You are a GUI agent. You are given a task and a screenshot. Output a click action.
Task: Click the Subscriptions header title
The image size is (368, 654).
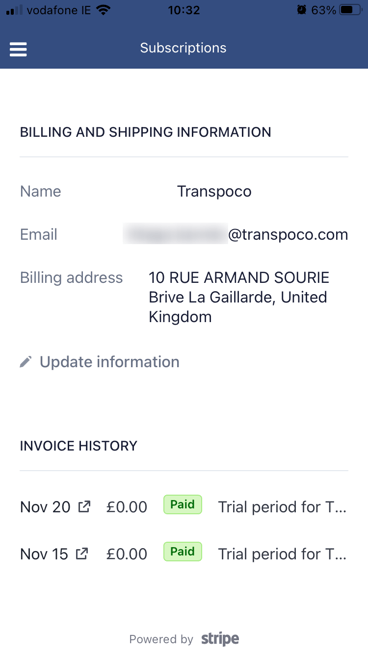pos(183,48)
